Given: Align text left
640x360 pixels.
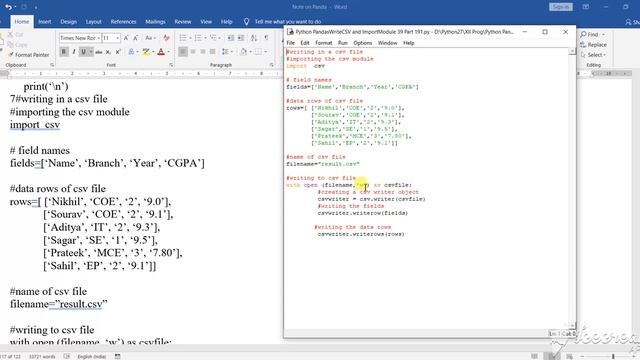Looking at the screenshot, I should pyautogui.click(x=183, y=52).
